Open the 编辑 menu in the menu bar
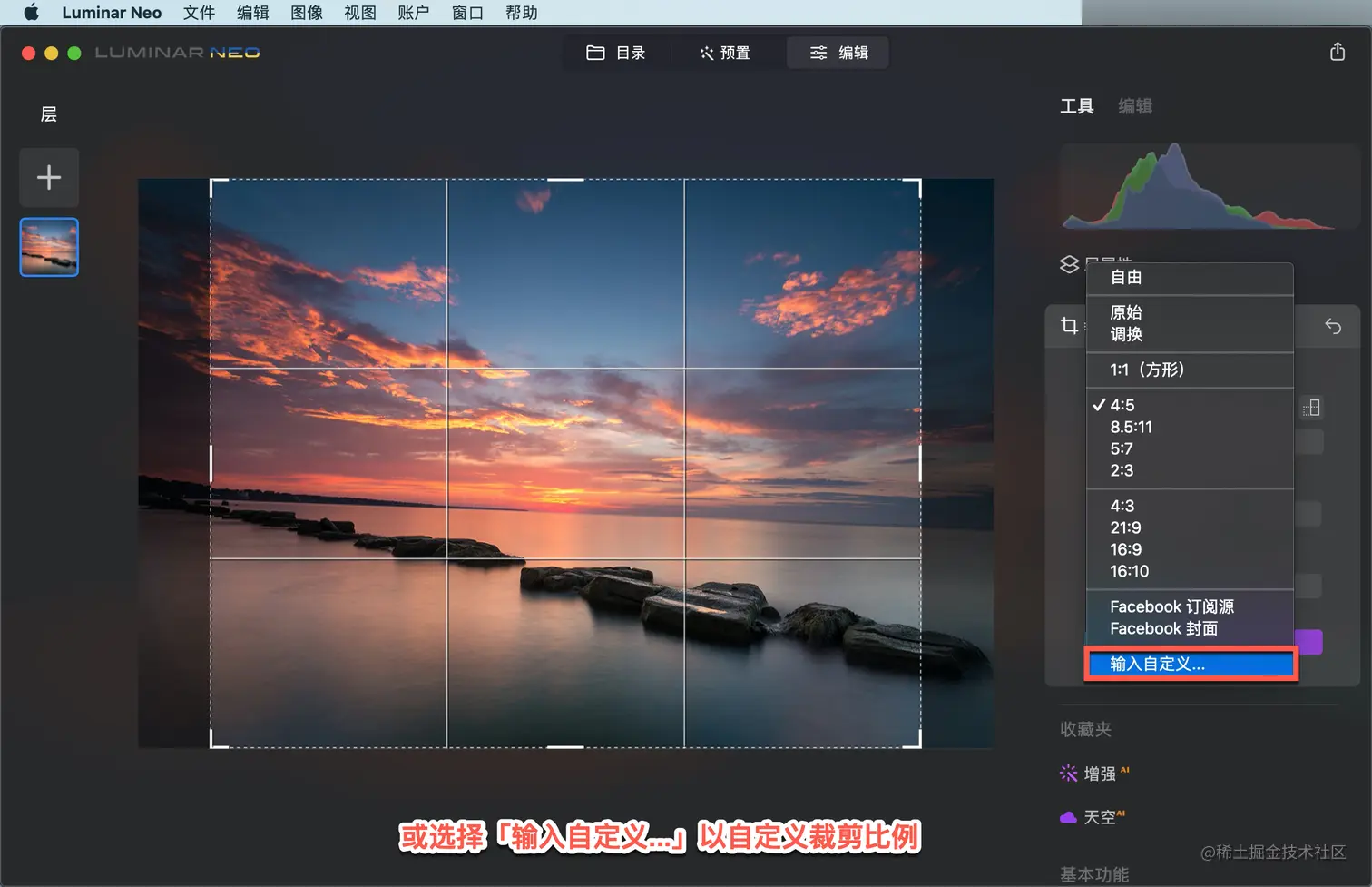The image size is (1372, 887). 253,13
